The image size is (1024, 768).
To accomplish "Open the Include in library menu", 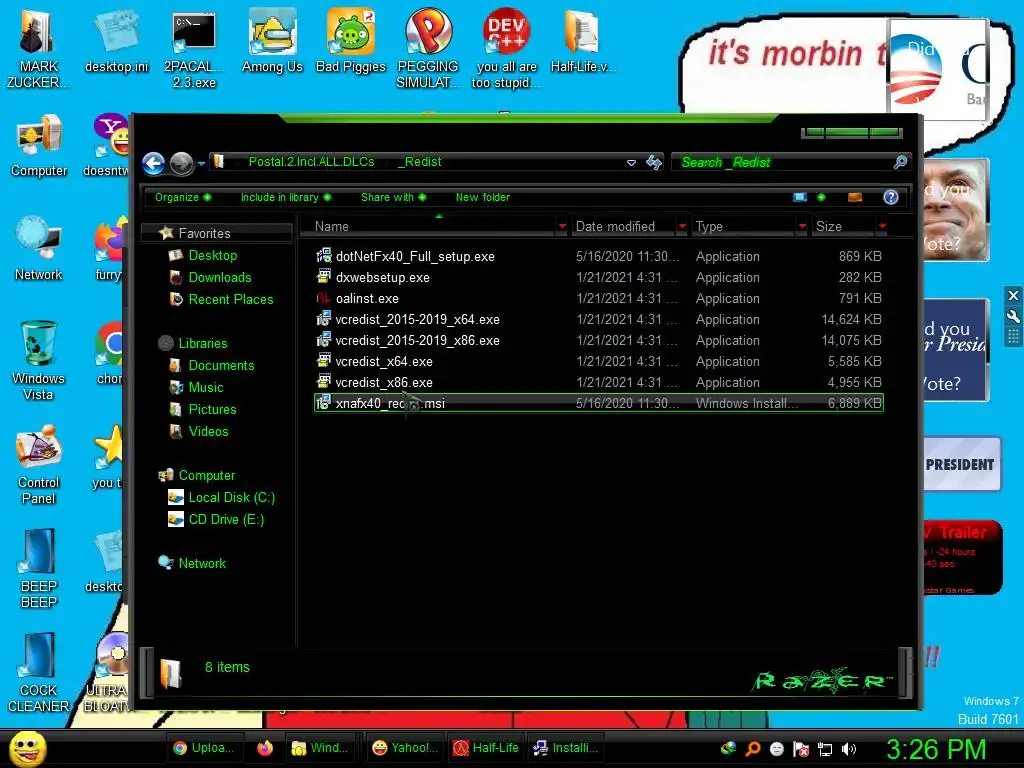I will (285, 197).
